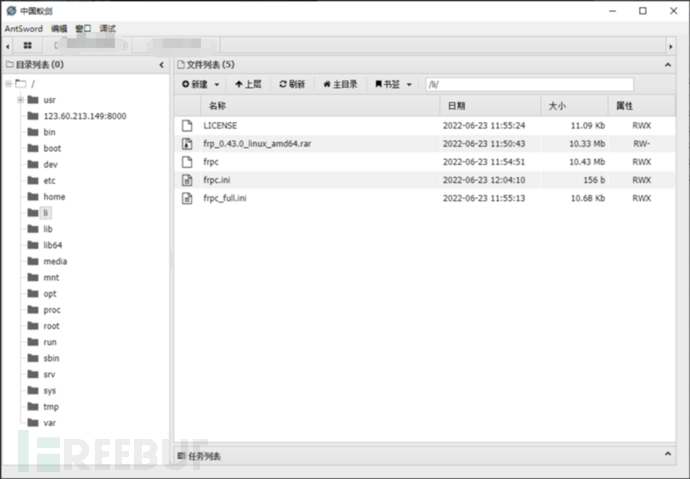This screenshot has width=690, height=479.
Task: Sort by the 日期 column header
Action: coord(491,106)
